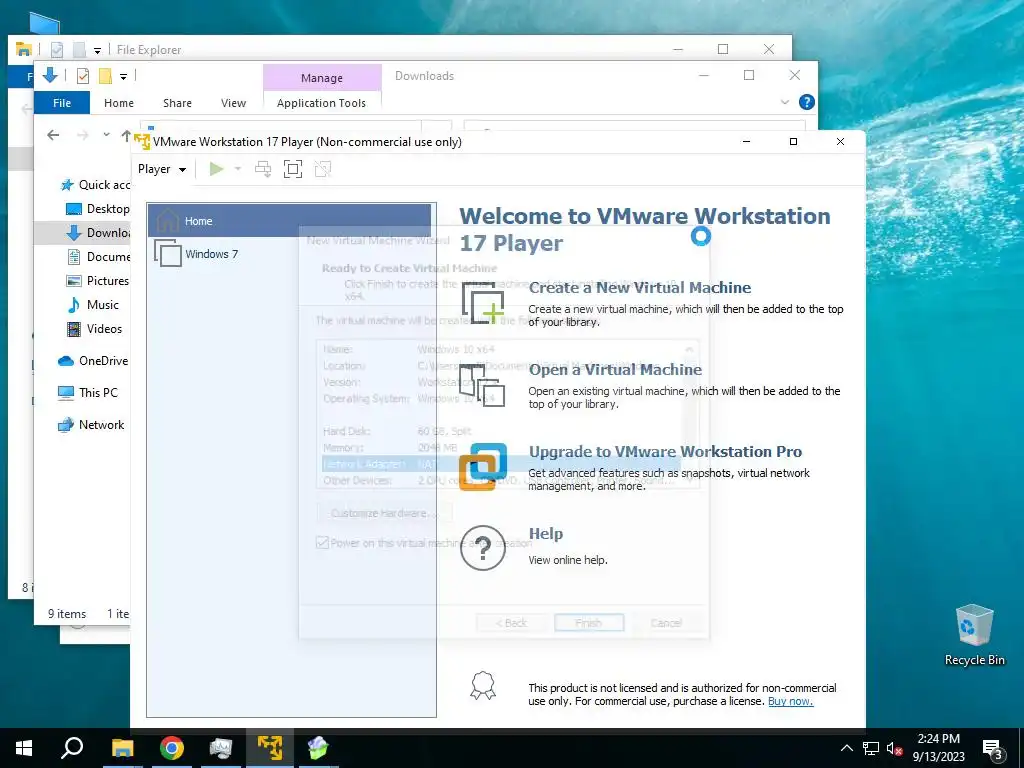Open the Share ribbon tab in Downloads

point(178,103)
